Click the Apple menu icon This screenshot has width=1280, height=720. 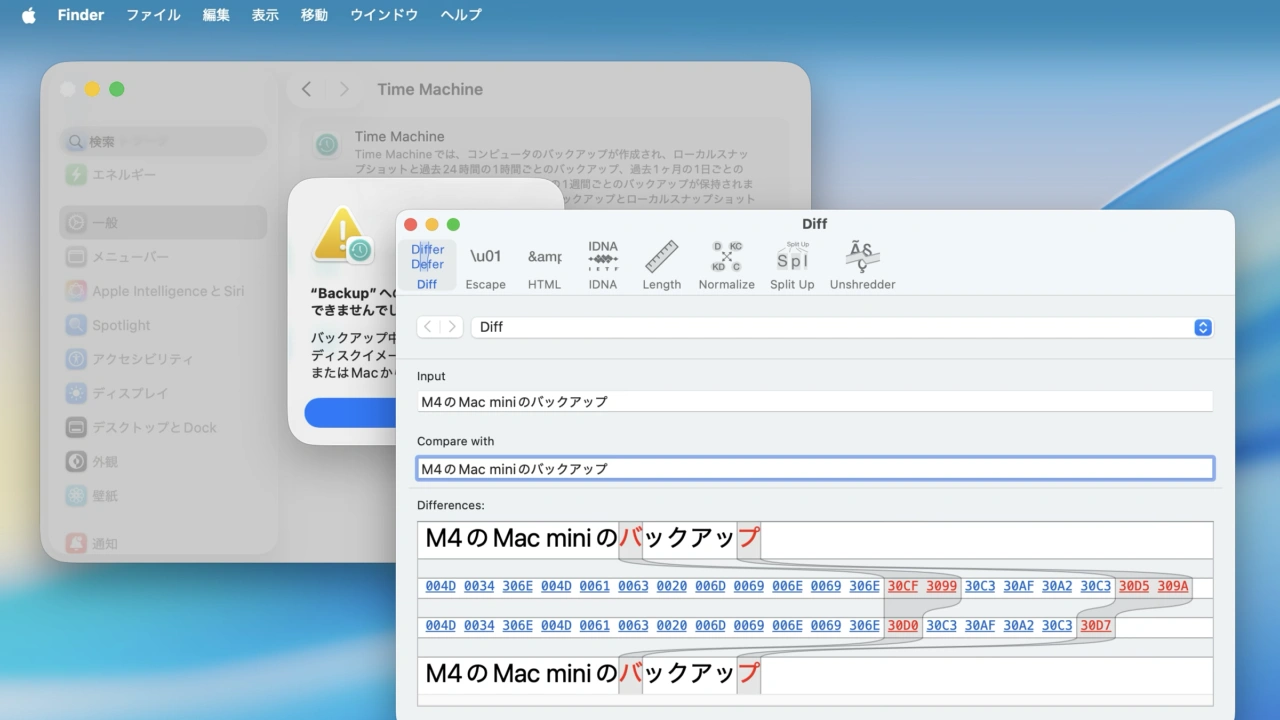click(x=27, y=14)
